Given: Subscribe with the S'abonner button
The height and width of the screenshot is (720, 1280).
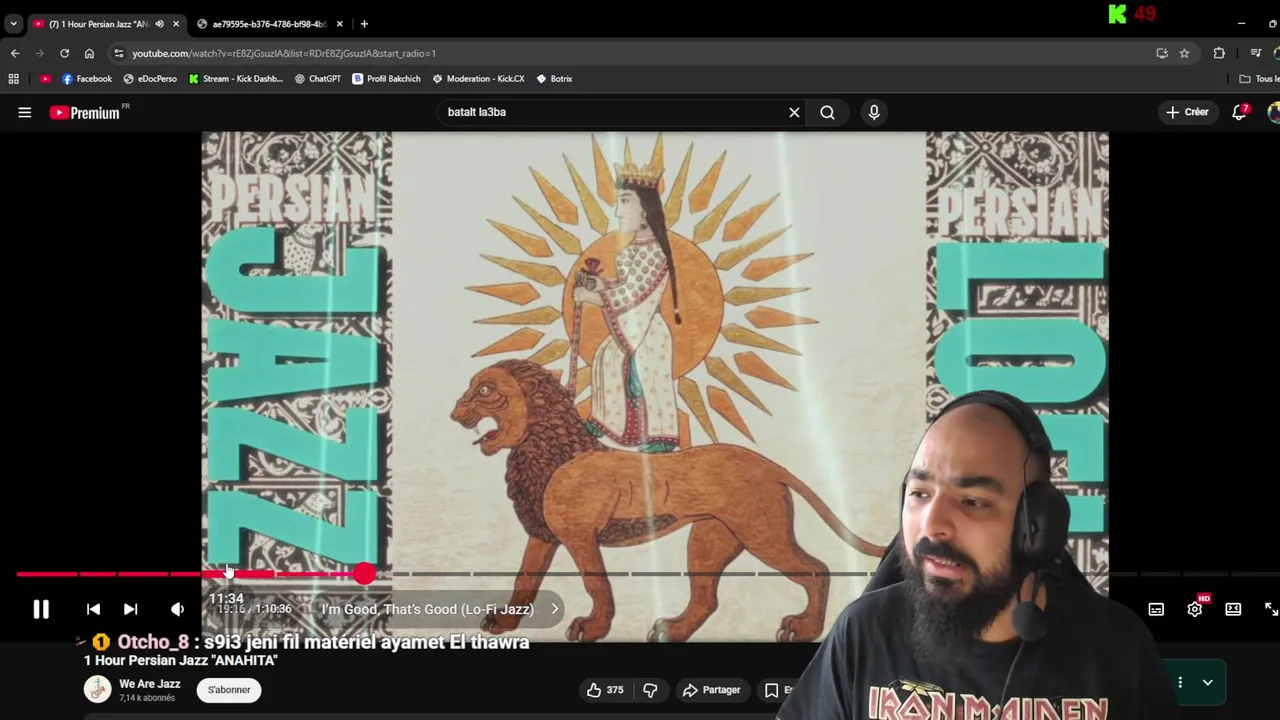Looking at the screenshot, I should pos(229,690).
